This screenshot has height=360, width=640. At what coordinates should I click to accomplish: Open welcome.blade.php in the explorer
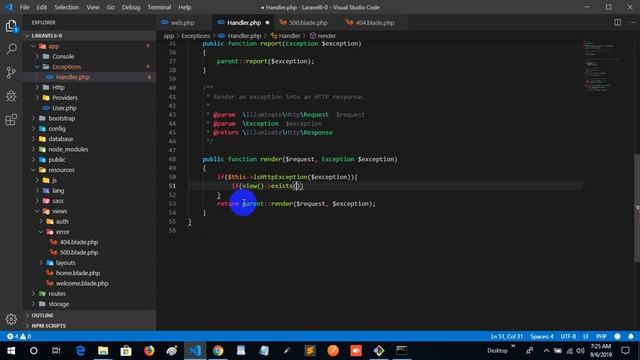point(82,283)
